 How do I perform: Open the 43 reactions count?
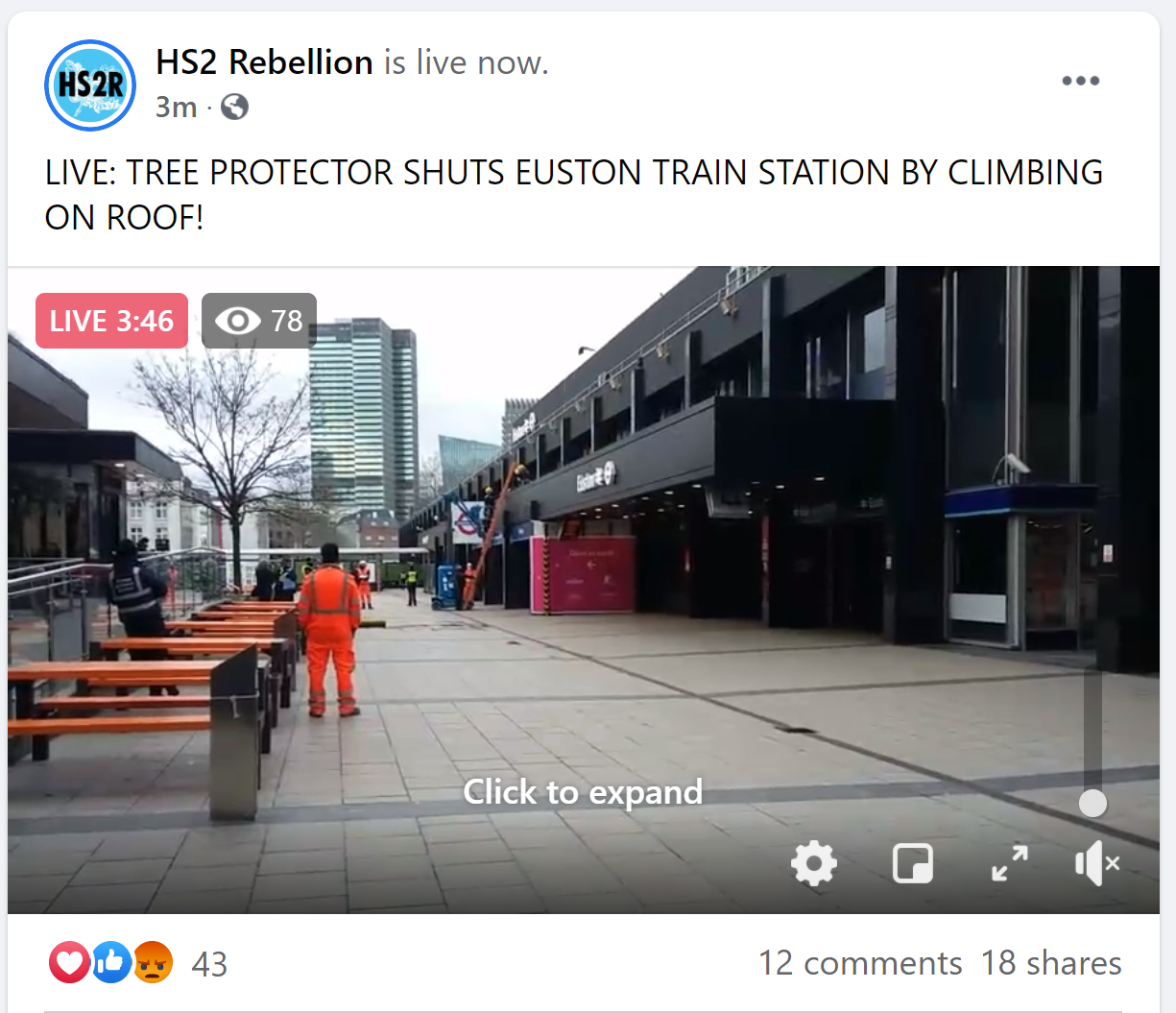[x=209, y=964]
